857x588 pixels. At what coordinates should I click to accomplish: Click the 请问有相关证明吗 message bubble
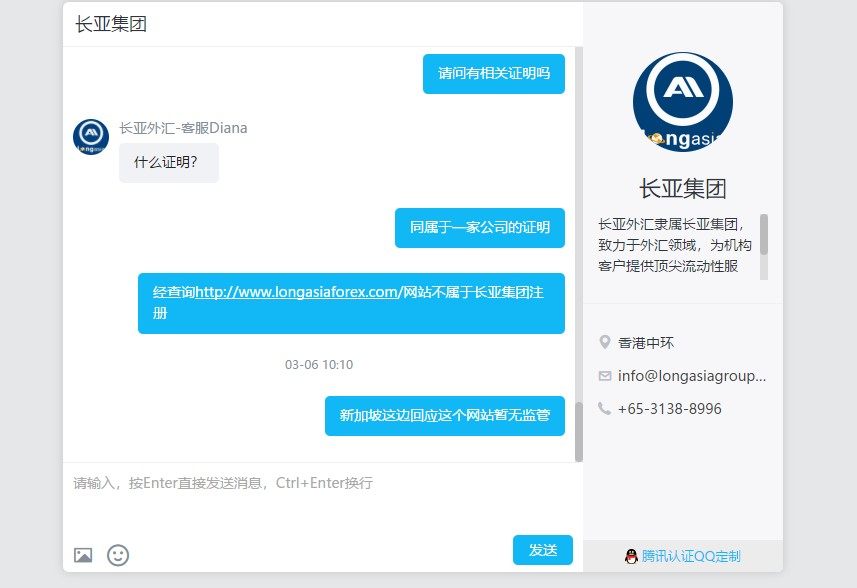point(493,74)
